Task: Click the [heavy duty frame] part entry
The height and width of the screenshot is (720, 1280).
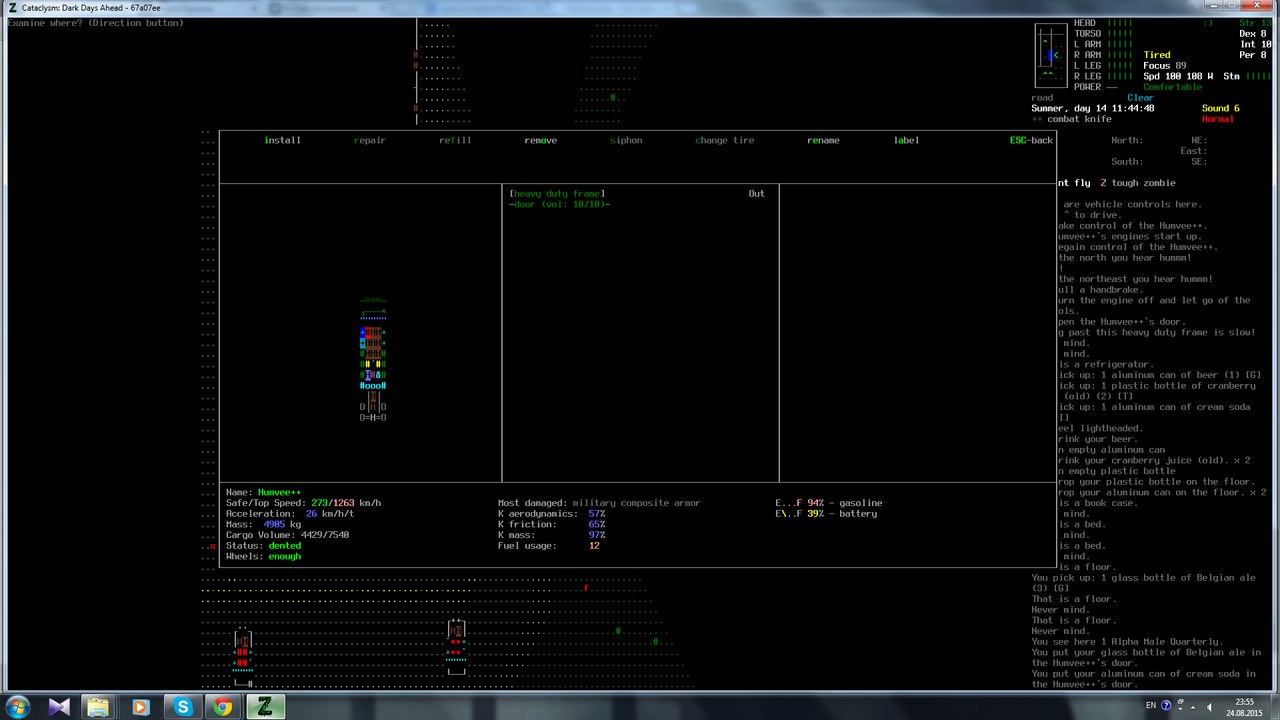Action: pyautogui.click(x=557, y=193)
